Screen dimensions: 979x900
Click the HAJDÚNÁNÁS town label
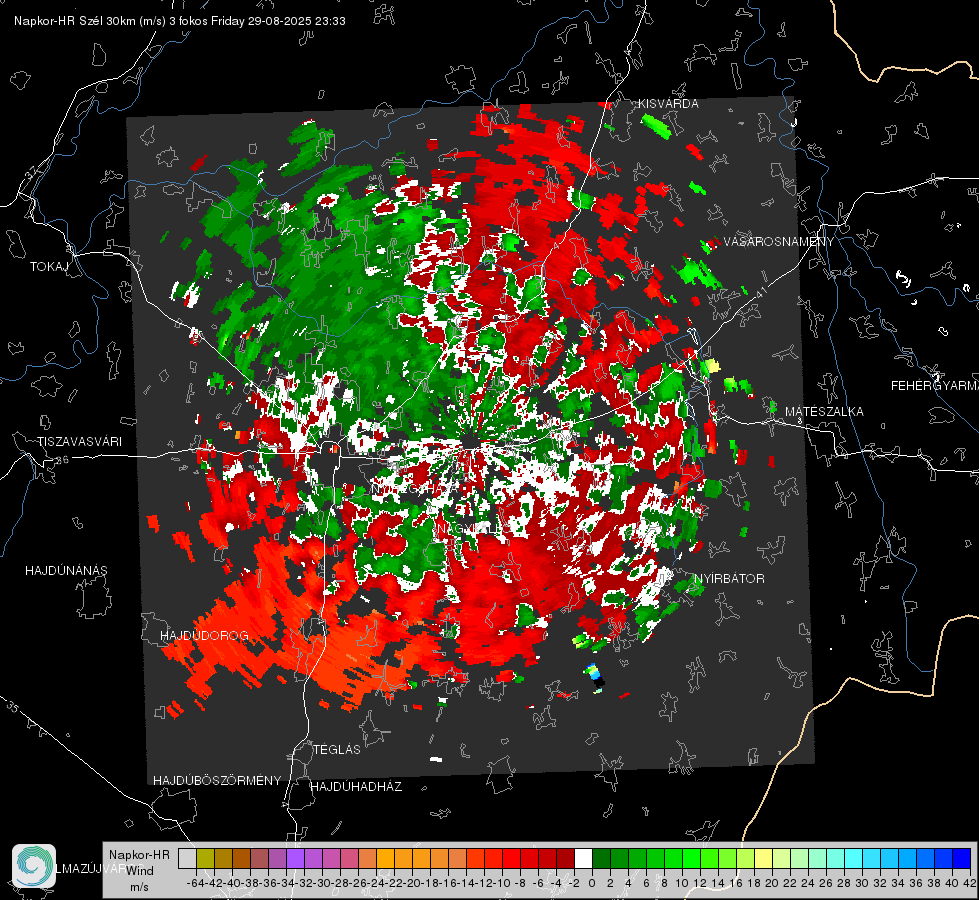66,570
